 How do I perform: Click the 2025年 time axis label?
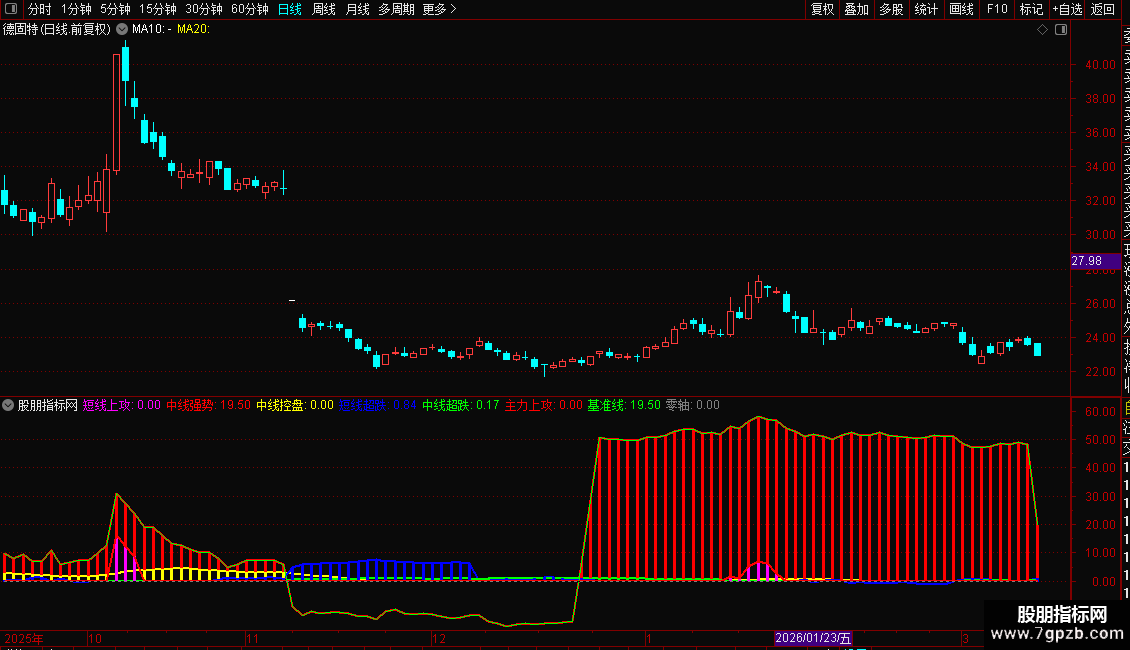coord(24,638)
